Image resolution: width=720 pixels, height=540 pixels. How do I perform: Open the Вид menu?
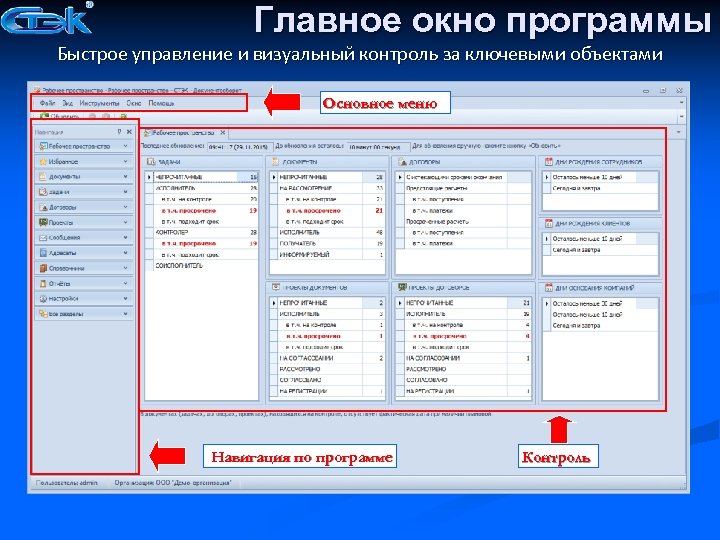pos(68,103)
